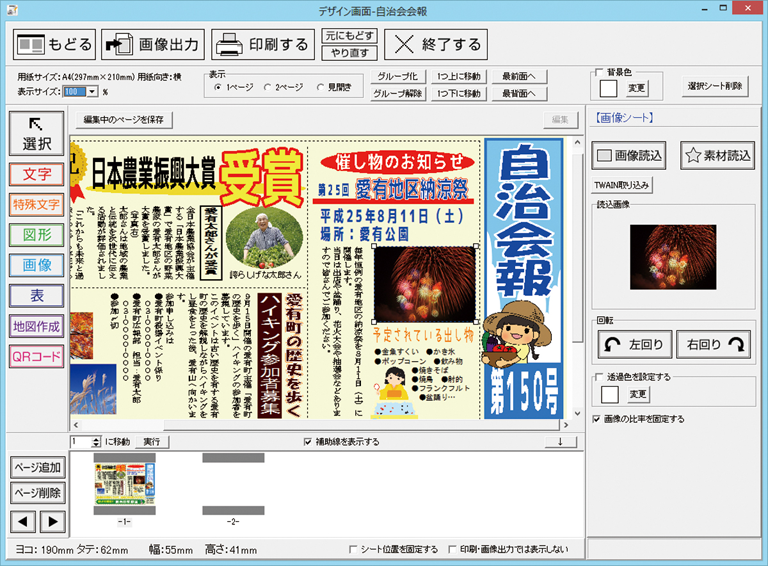Expand the 表示サイズ zoom dropdown

[92, 92]
